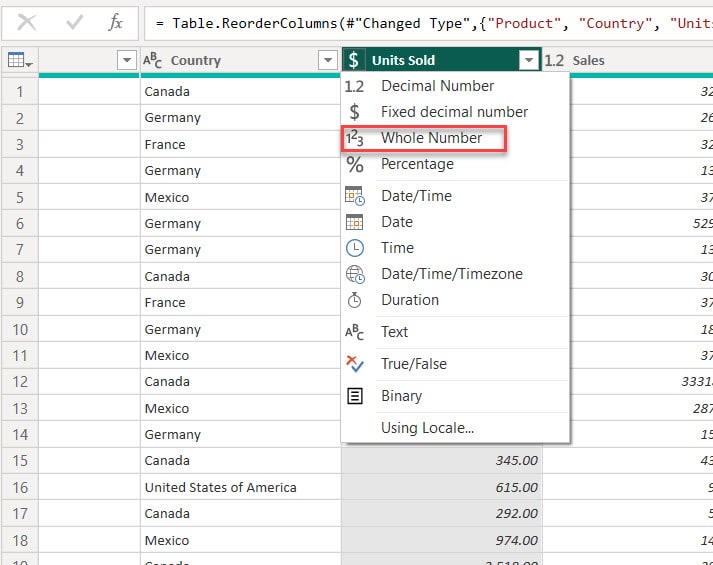Select Duration data type
Screen dimensions: 713x565
coord(455,300)
